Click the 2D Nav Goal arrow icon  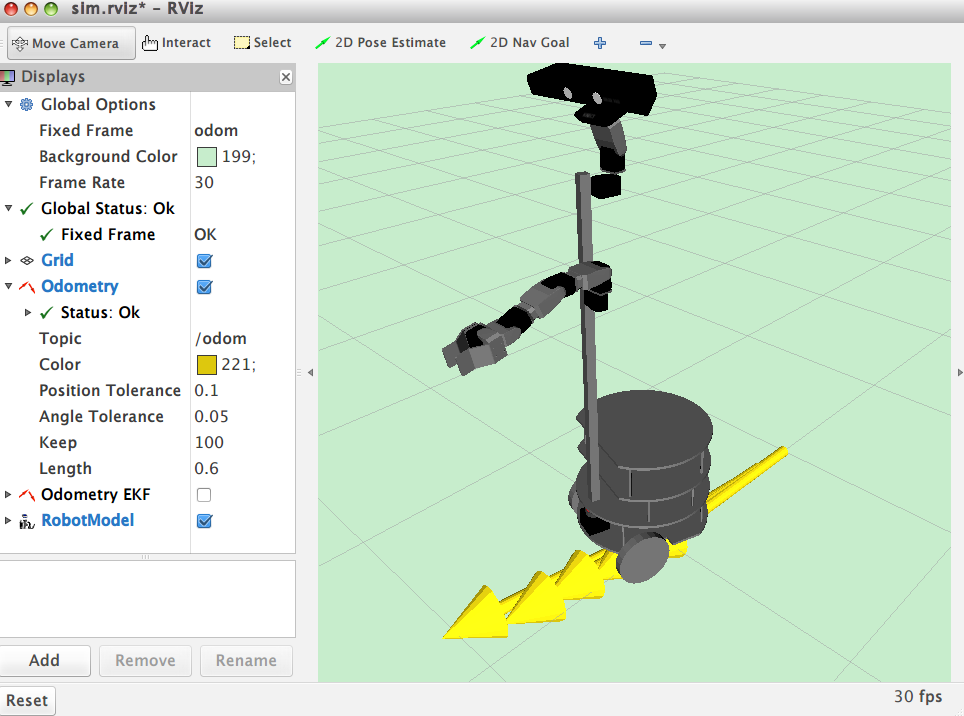click(x=477, y=42)
